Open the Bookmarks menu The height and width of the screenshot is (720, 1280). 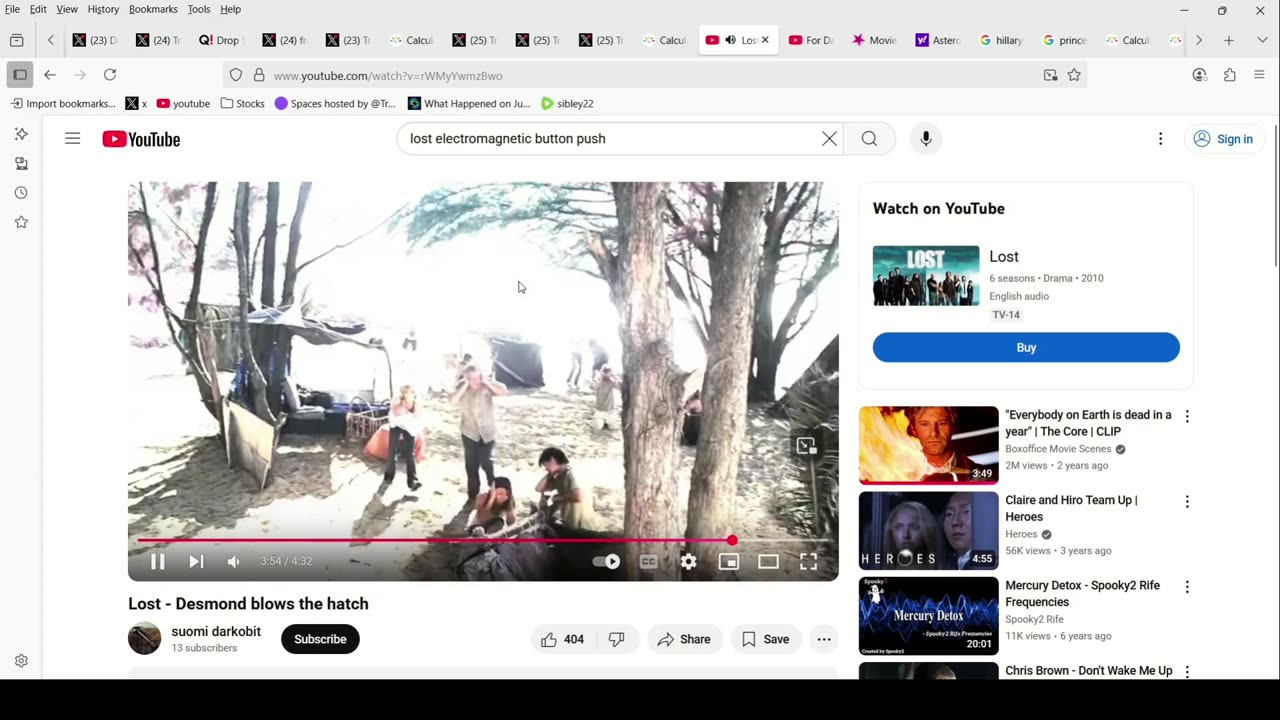coord(153,9)
